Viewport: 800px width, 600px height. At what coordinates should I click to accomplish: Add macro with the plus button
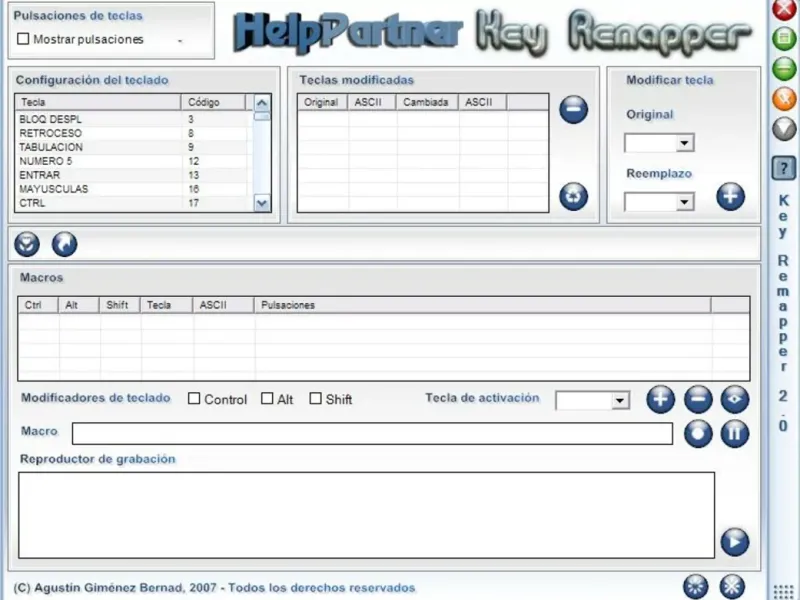pyautogui.click(x=661, y=399)
